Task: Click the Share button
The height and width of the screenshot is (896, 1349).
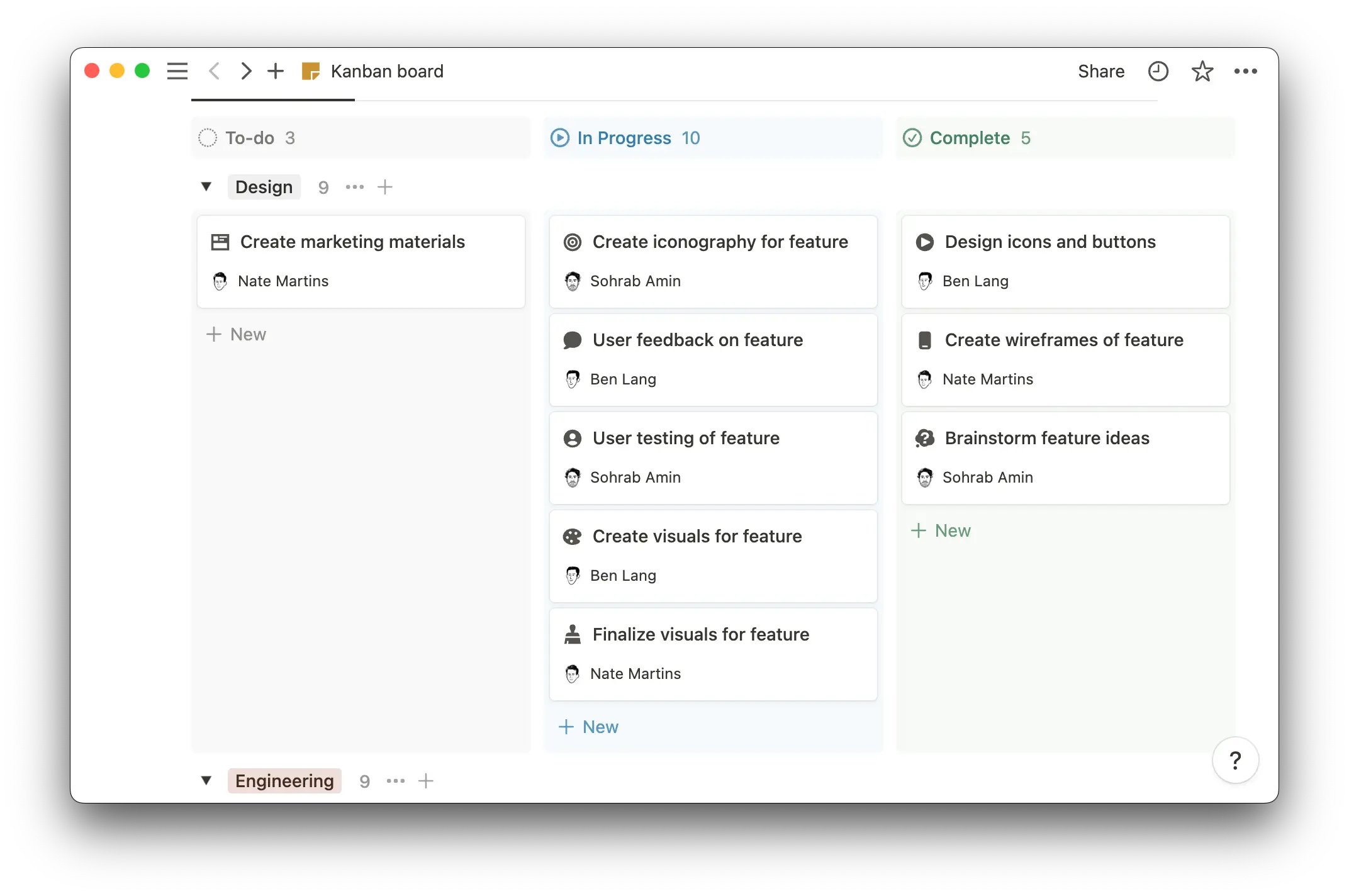Action: [1101, 71]
